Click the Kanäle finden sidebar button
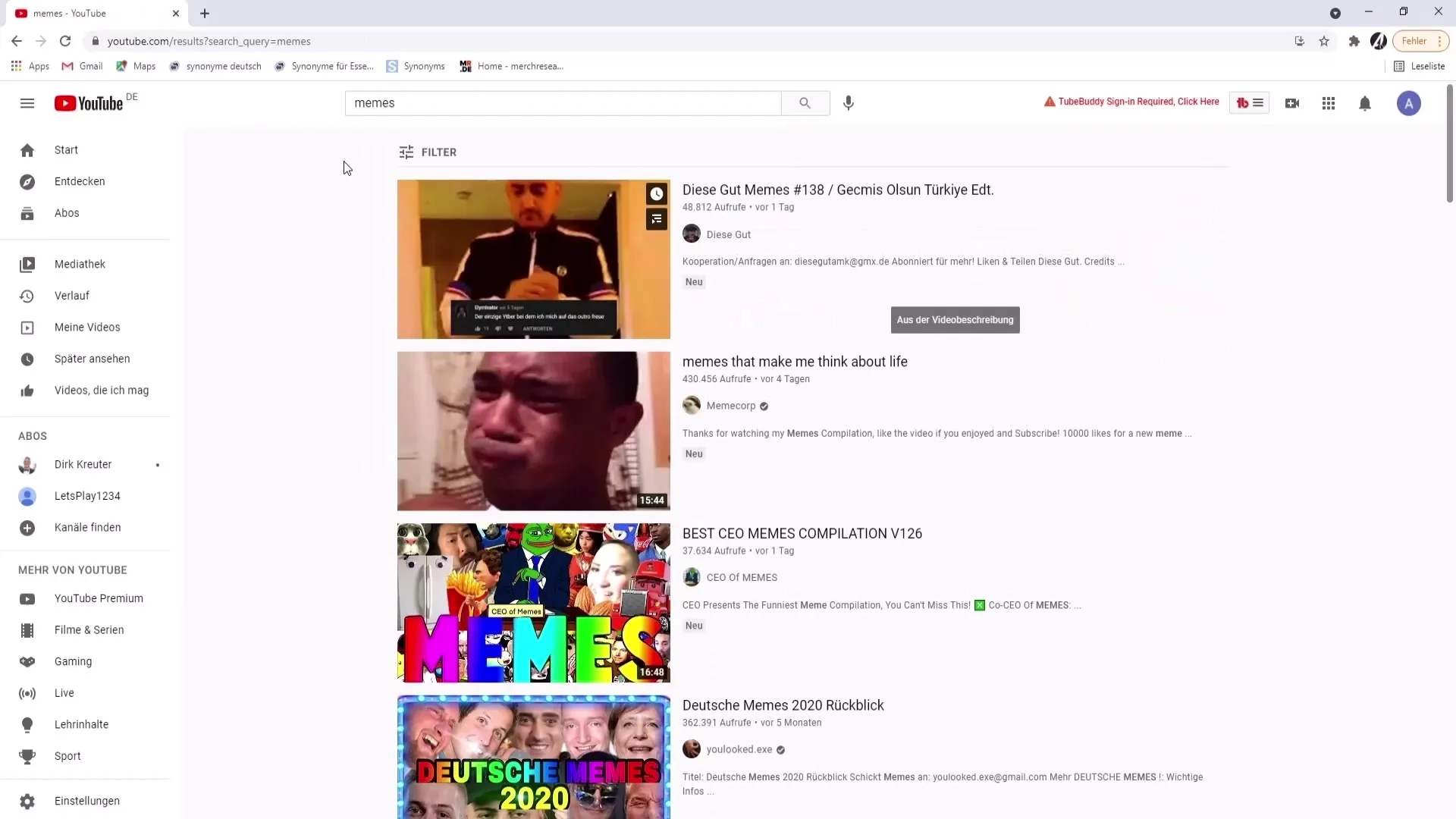This screenshot has width=1456, height=819. pyautogui.click(x=88, y=527)
